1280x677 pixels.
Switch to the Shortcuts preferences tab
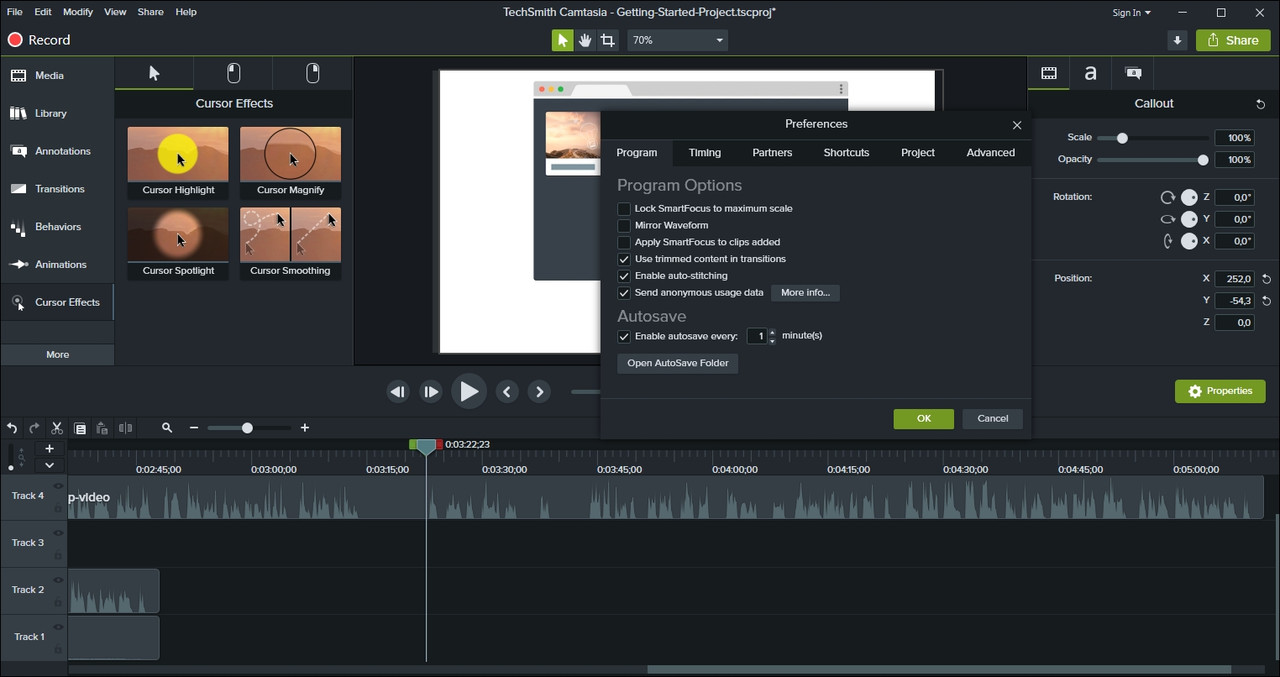[846, 152]
